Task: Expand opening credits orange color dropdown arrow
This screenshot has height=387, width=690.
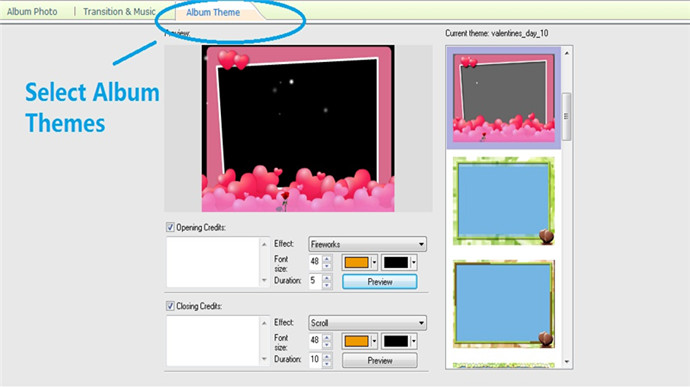Action: (374, 262)
